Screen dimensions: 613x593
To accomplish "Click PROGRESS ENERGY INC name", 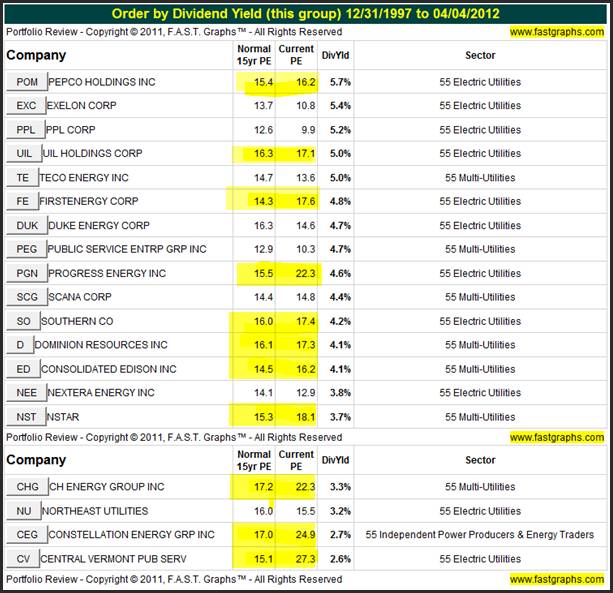I will tap(107, 273).
